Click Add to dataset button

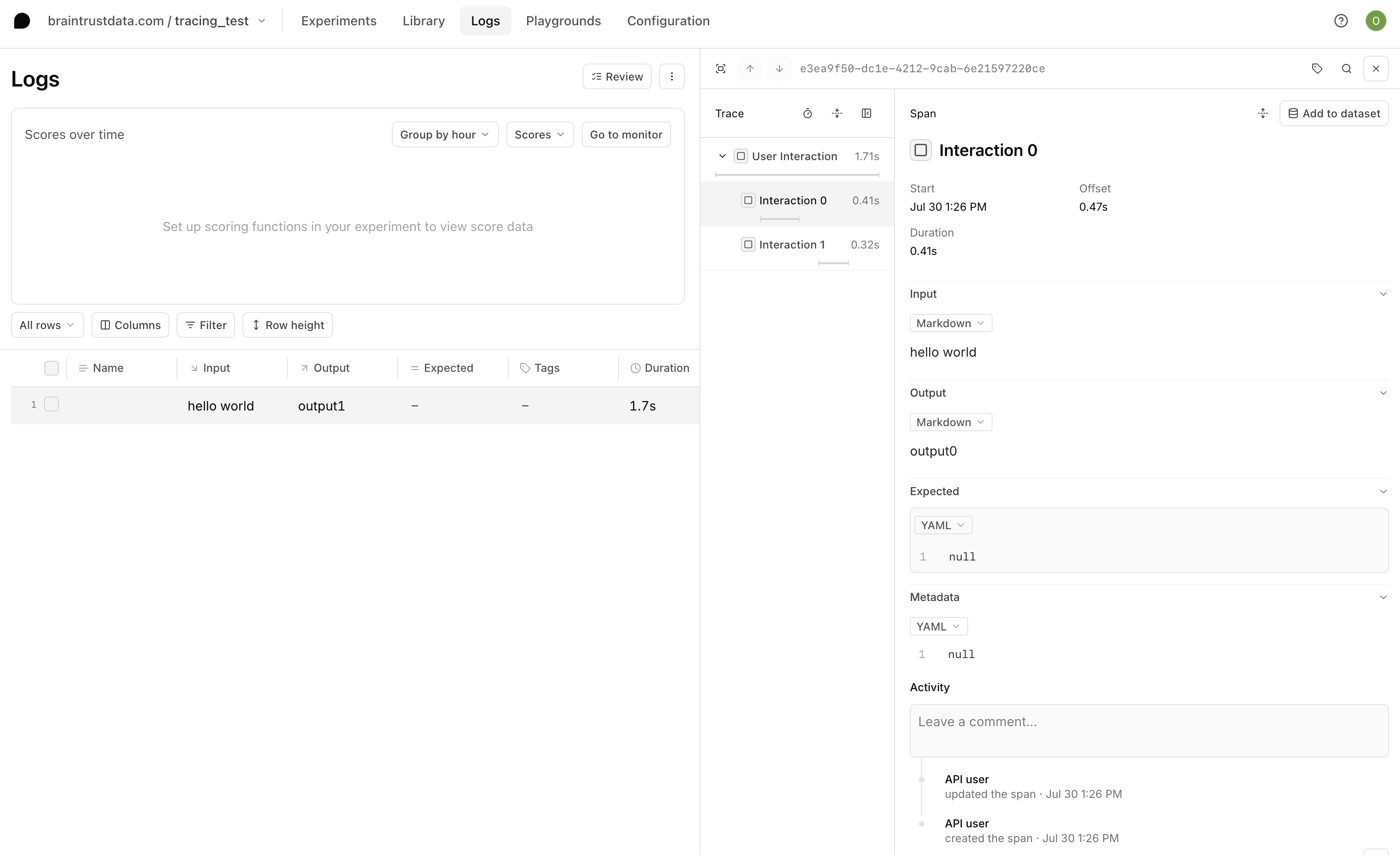[x=1333, y=114]
